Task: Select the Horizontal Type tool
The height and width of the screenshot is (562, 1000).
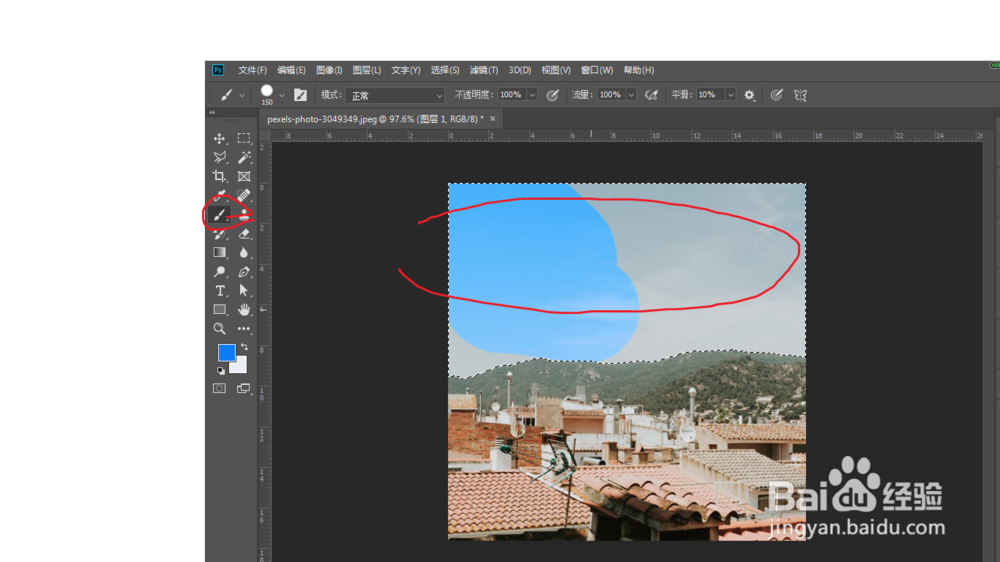Action: coord(219,291)
